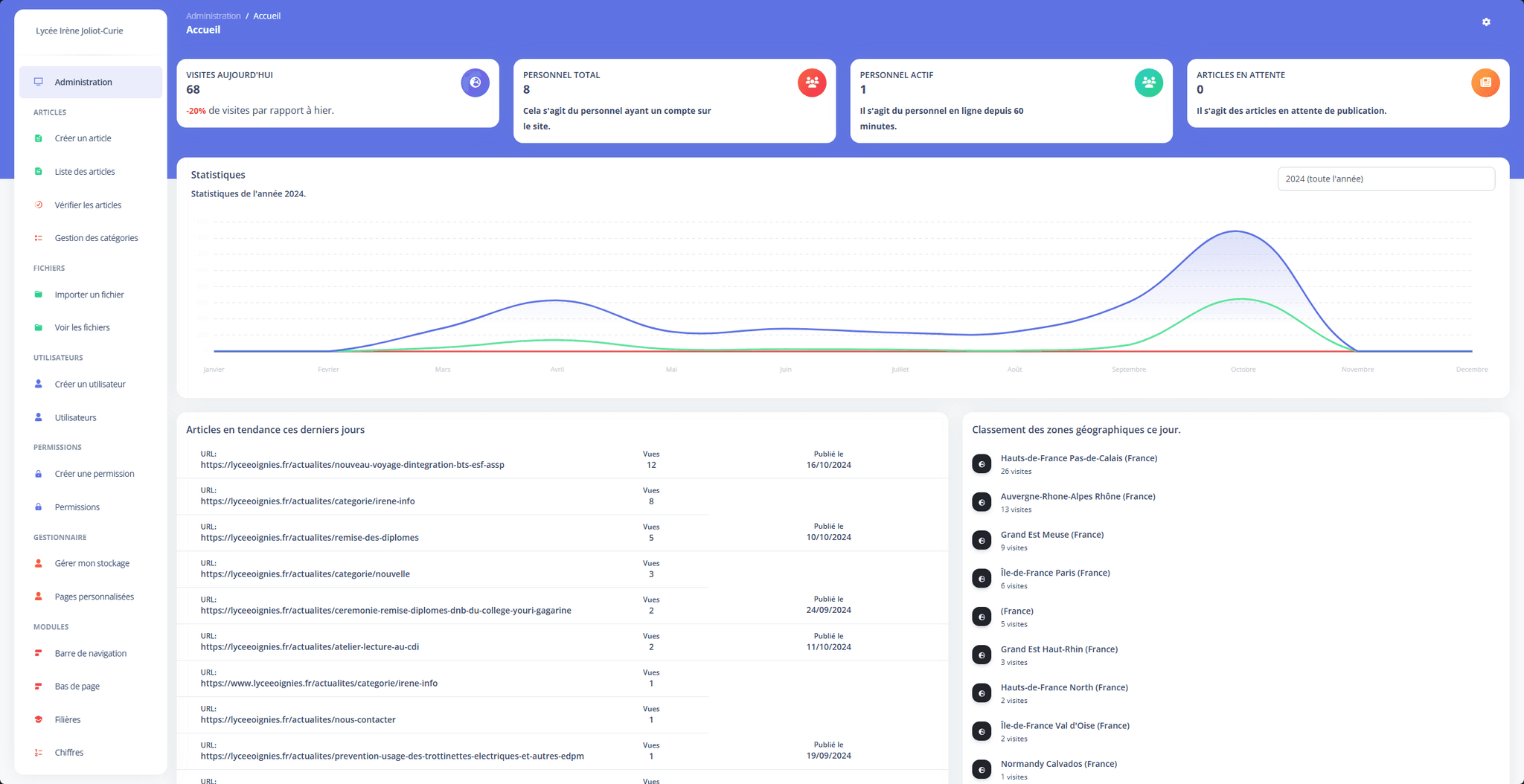The image size is (1524, 784).
Task: Click globe icon for Île-de-France Paris
Action: pyautogui.click(x=982, y=579)
